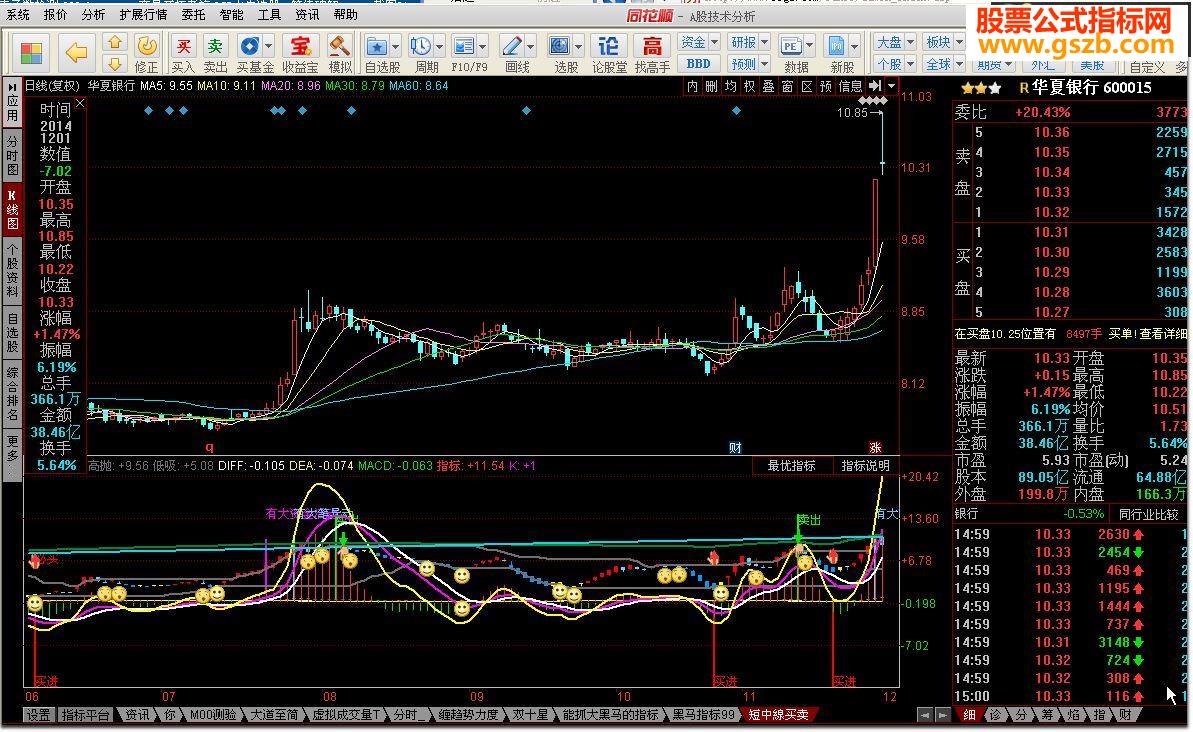Open the 系统 menu
1193x732 pixels.
[18, 14]
